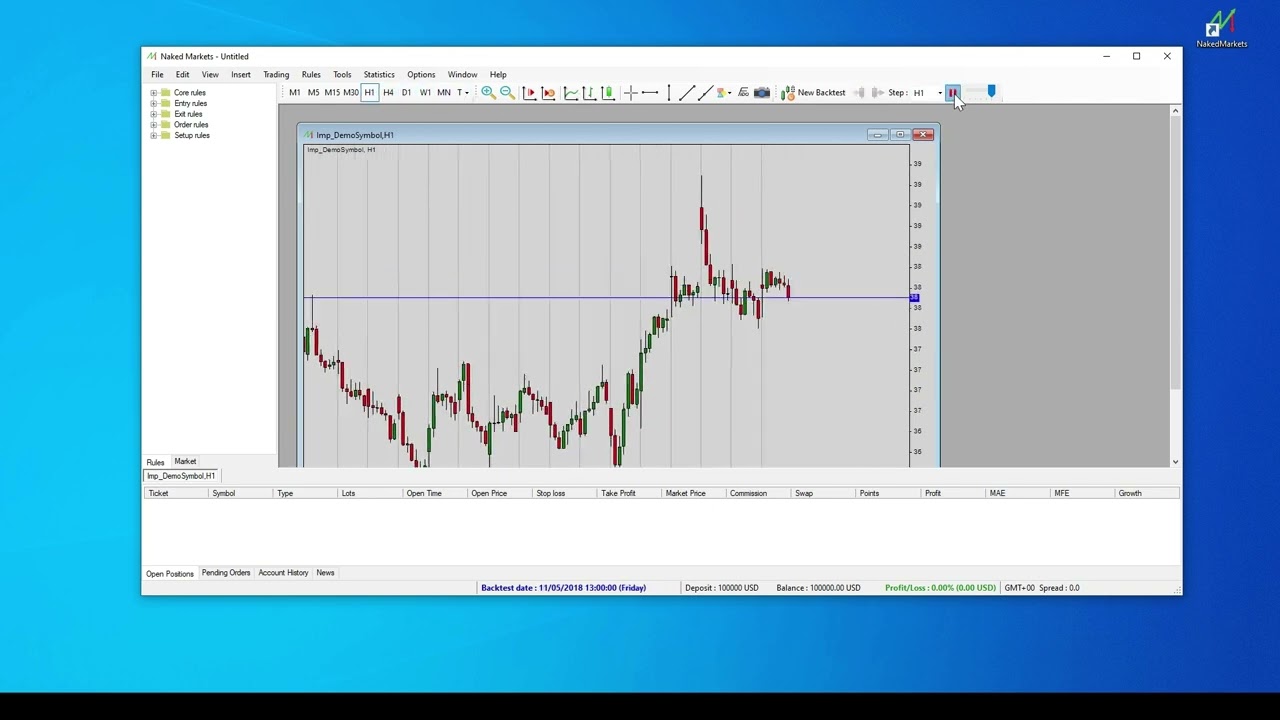
Task: Toggle M30 timeframe button
Action: 351,92
